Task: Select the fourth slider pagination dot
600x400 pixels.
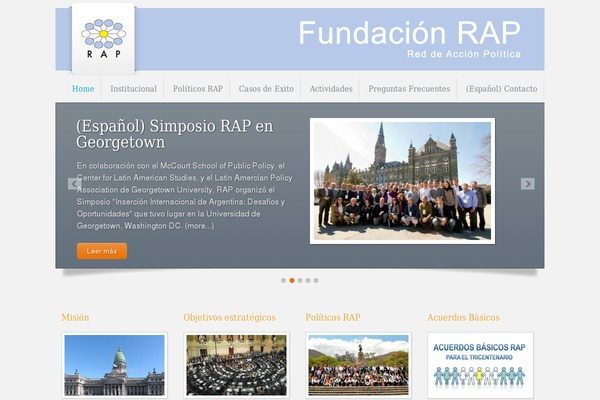Action: coord(308,281)
